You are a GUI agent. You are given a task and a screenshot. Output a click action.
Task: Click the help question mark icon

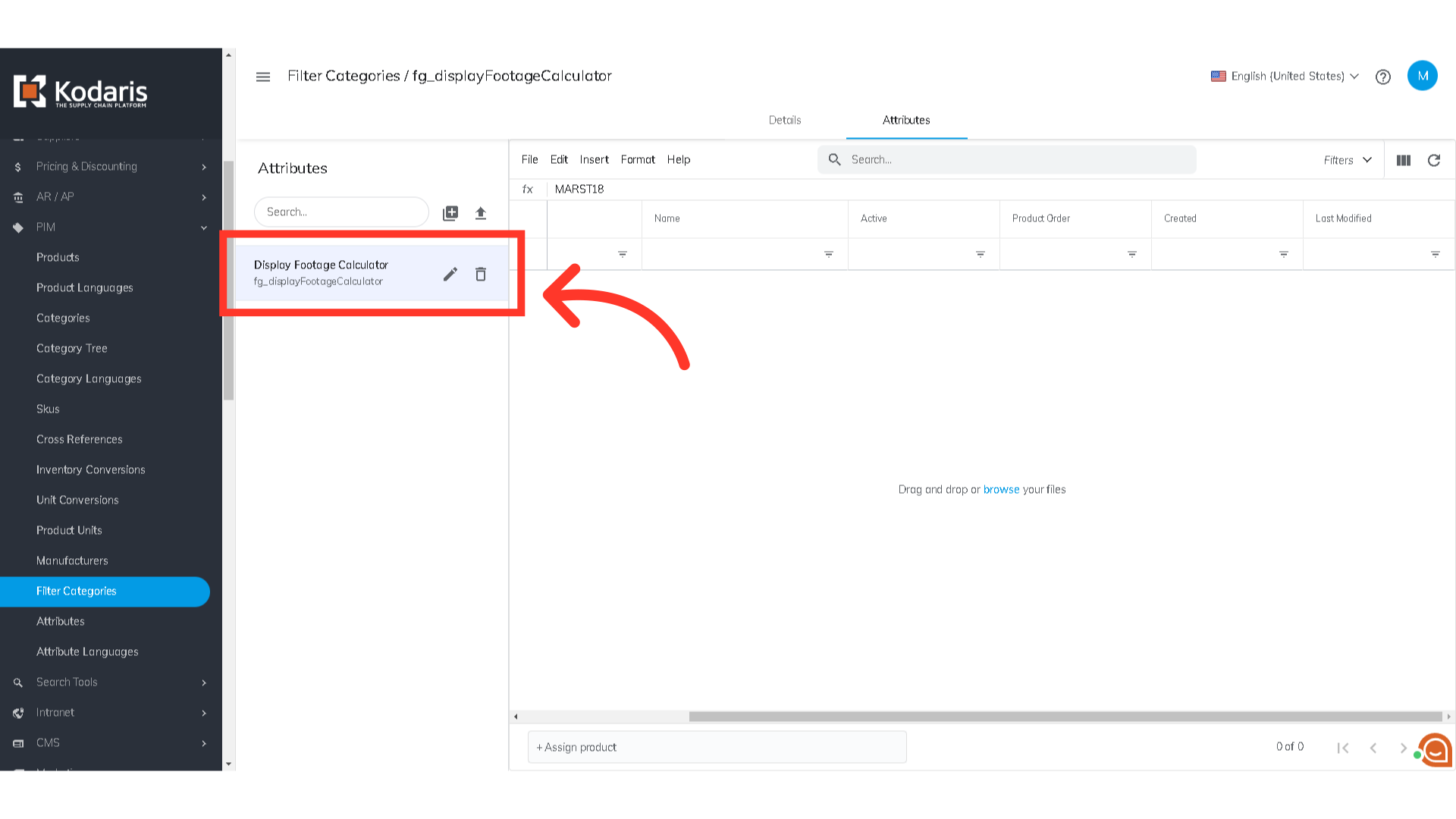pyautogui.click(x=1383, y=77)
